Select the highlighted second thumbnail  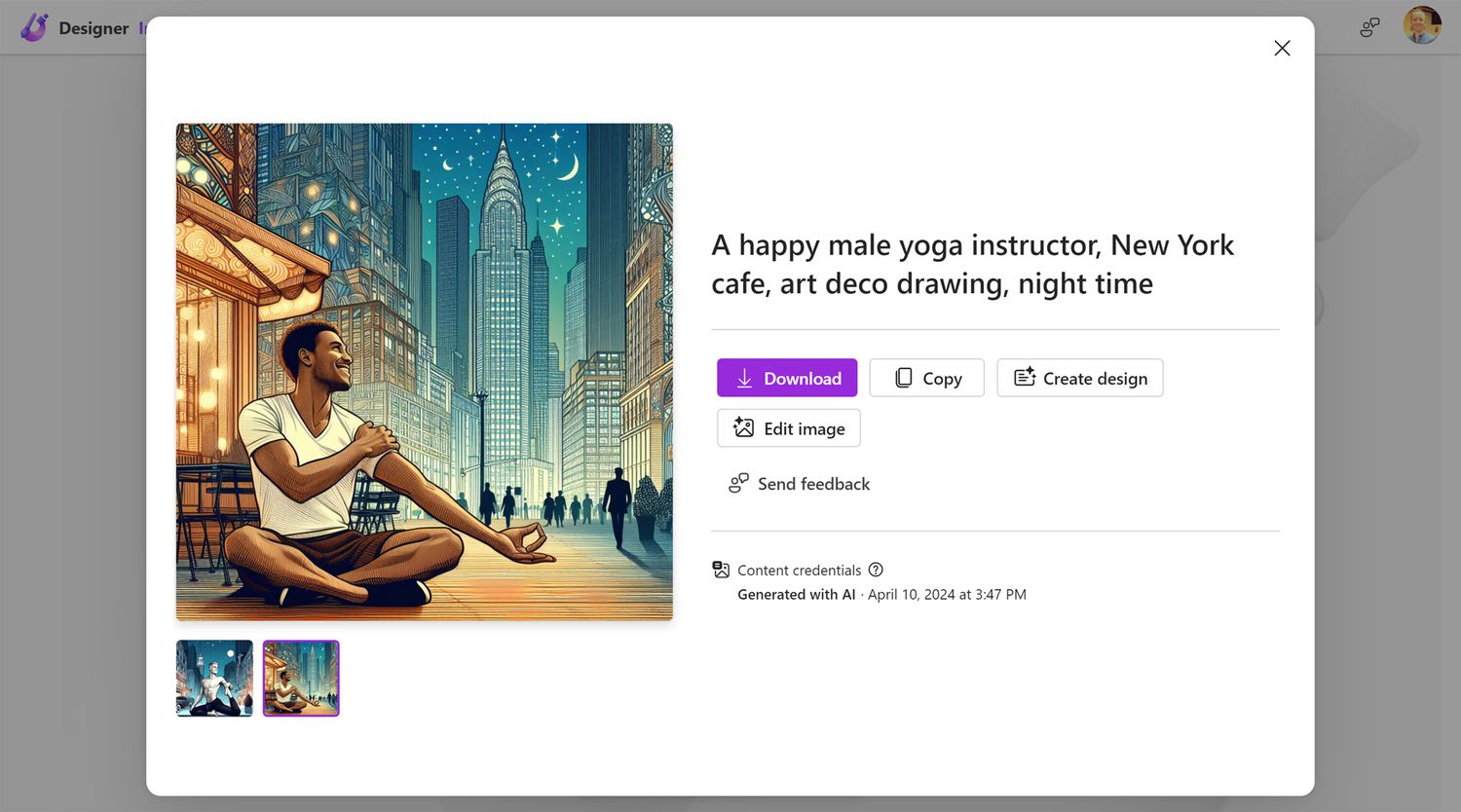tap(301, 678)
